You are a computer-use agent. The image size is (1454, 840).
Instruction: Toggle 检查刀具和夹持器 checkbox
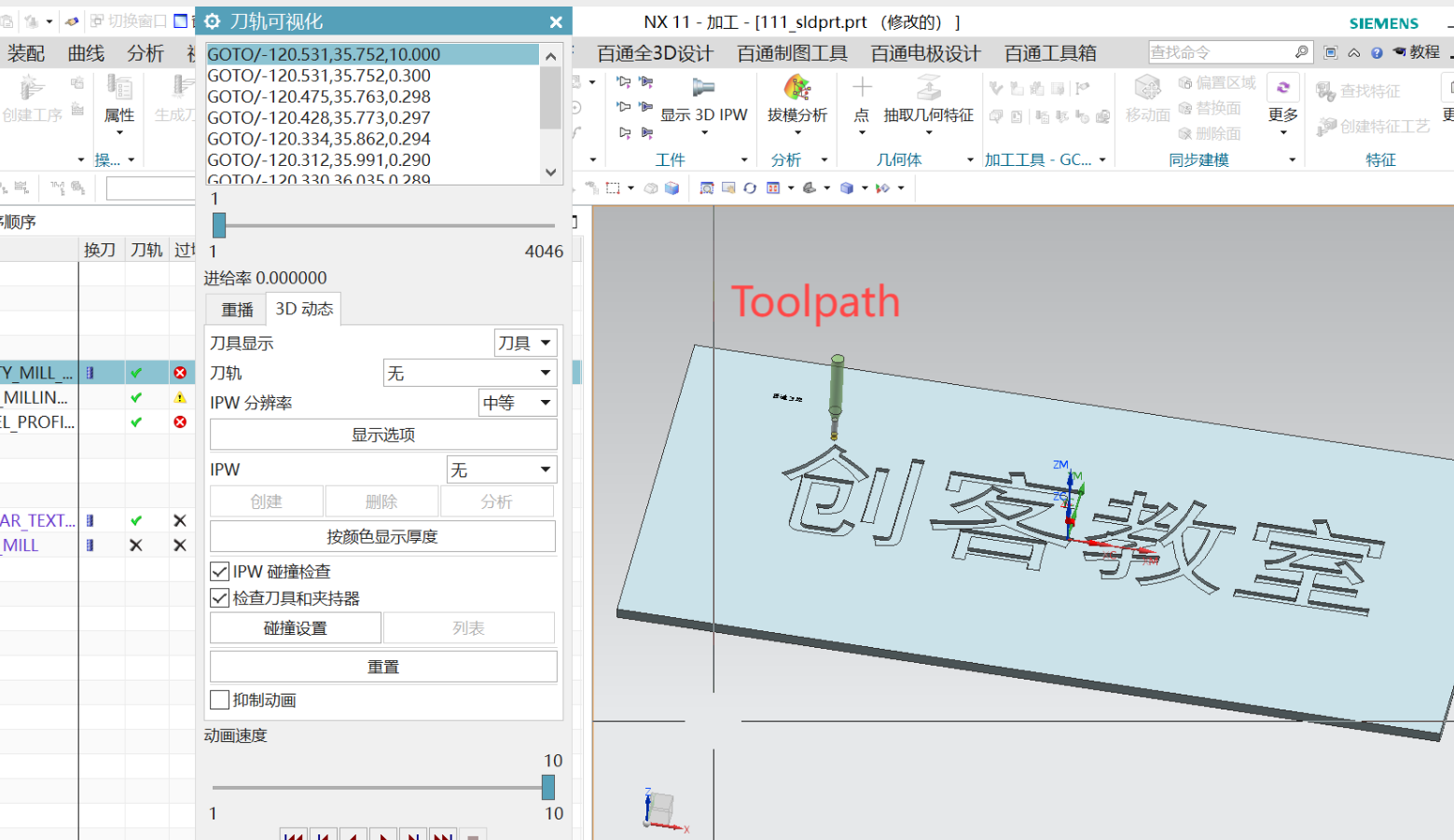pos(220,598)
